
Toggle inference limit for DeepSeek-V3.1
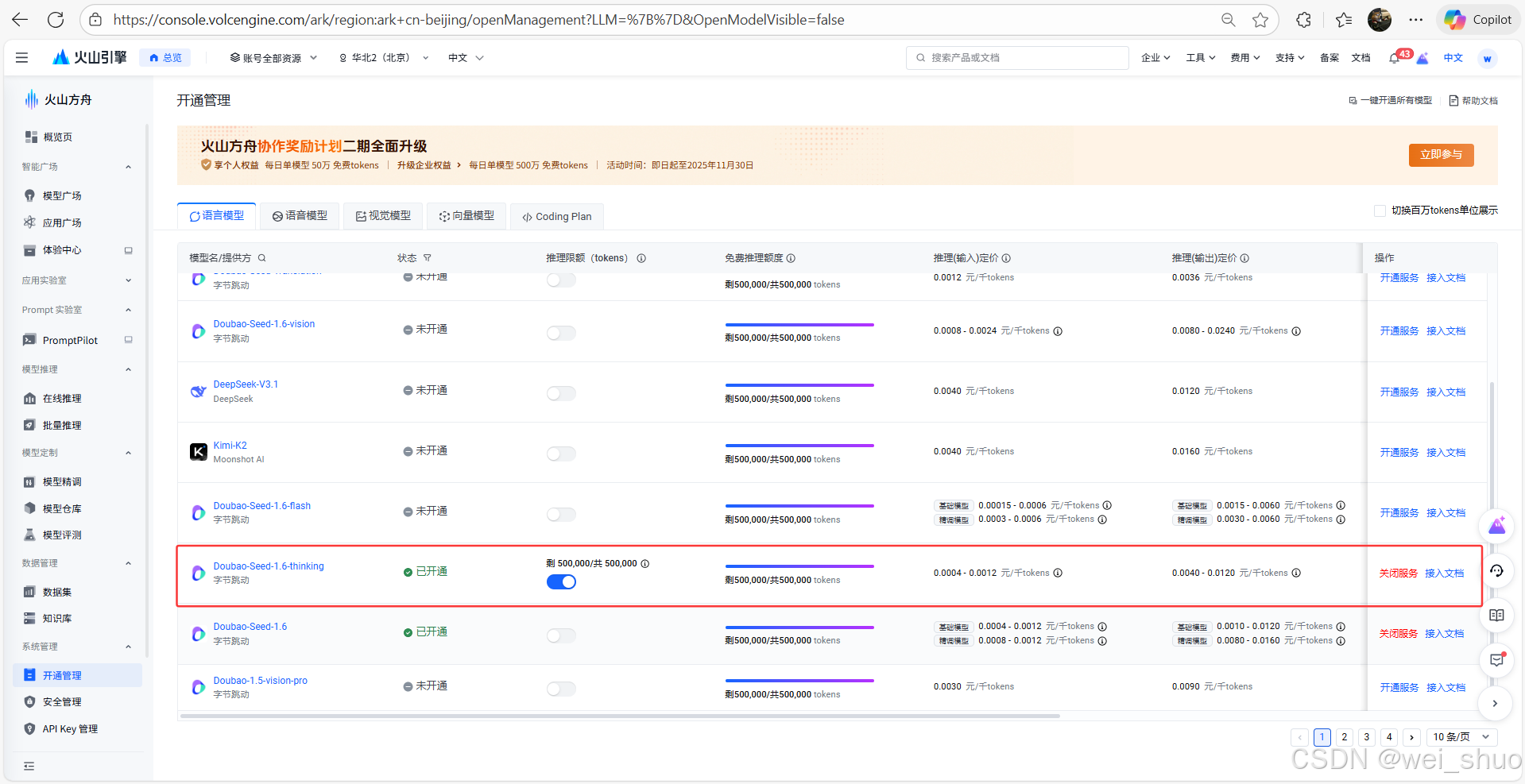point(561,393)
